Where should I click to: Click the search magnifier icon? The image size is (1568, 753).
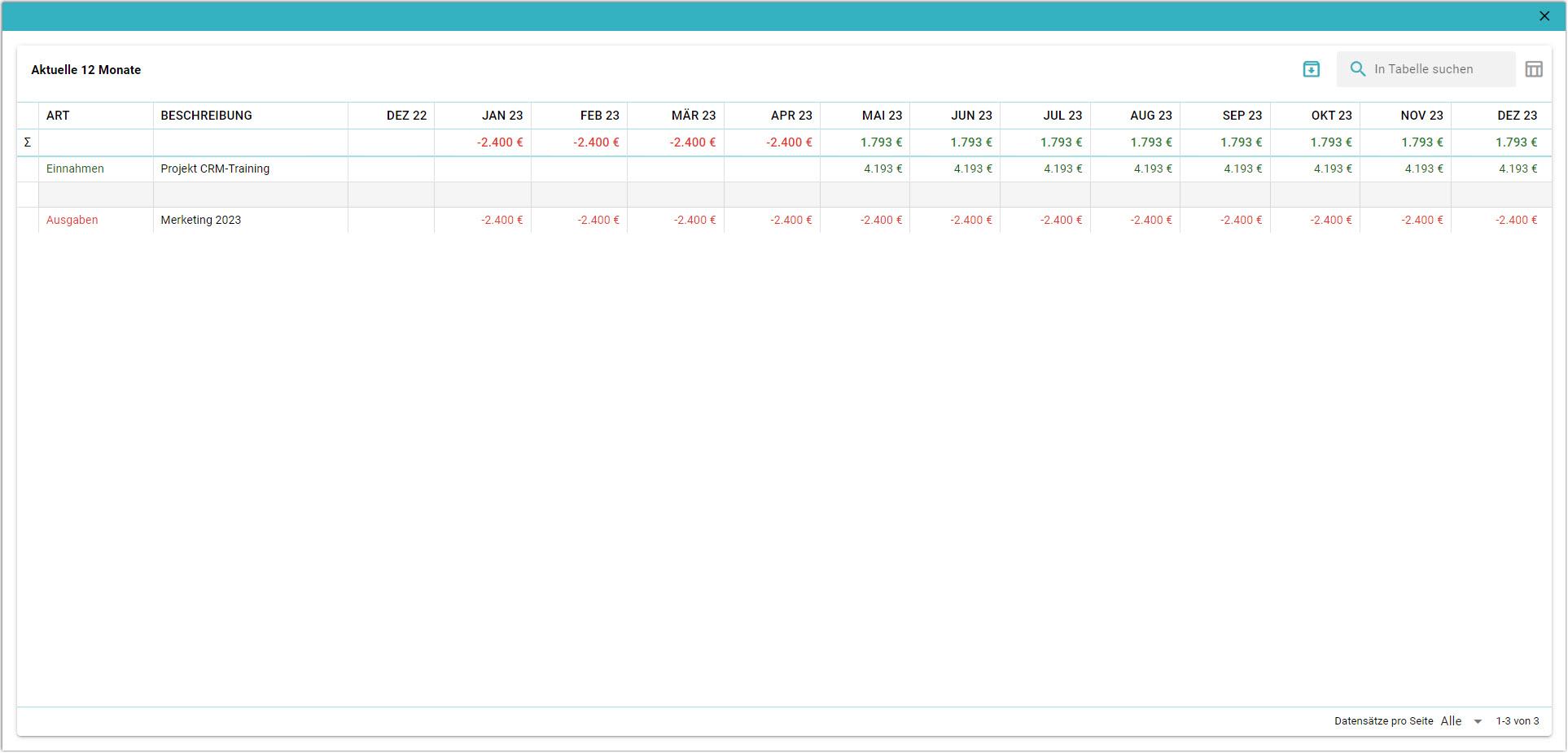pyautogui.click(x=1358, y=69)
